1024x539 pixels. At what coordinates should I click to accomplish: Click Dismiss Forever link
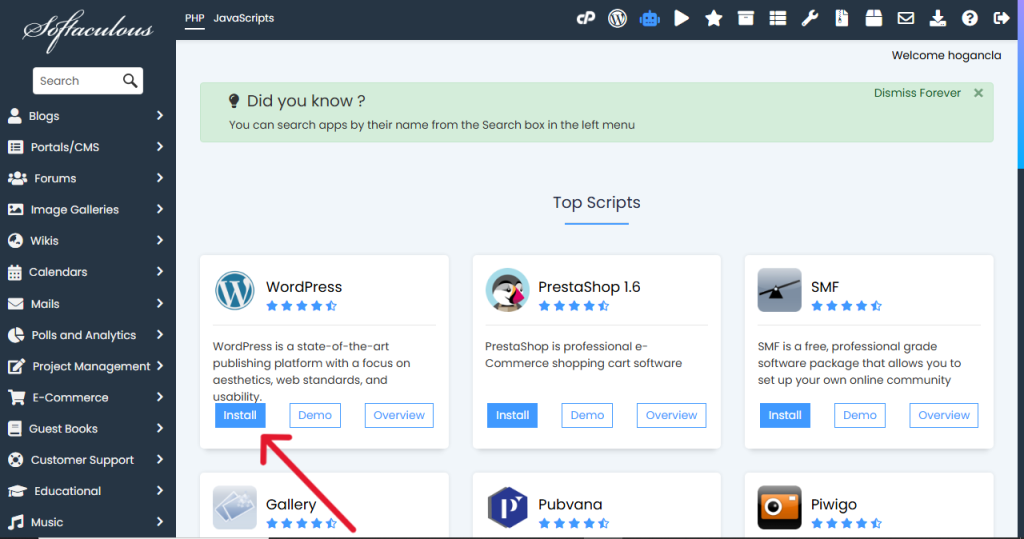[x=918, y=93]
